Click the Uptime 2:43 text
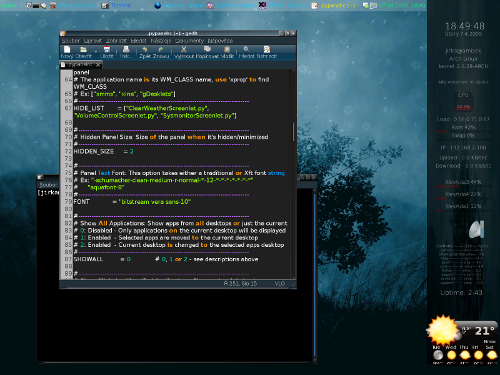Image resolution: width=500 pixels, height=375 pixels. coord(461,293)
